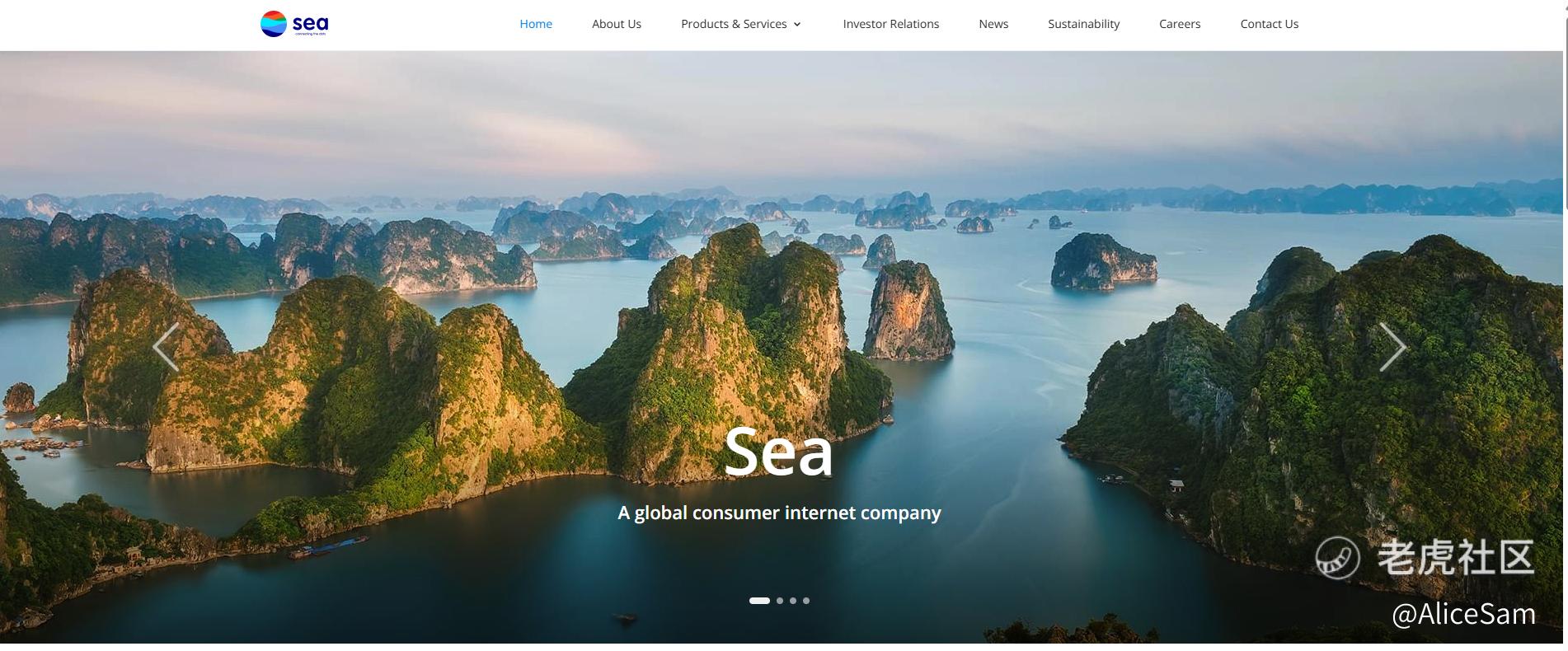Advance carousel with right arrow

point(1392,347)
